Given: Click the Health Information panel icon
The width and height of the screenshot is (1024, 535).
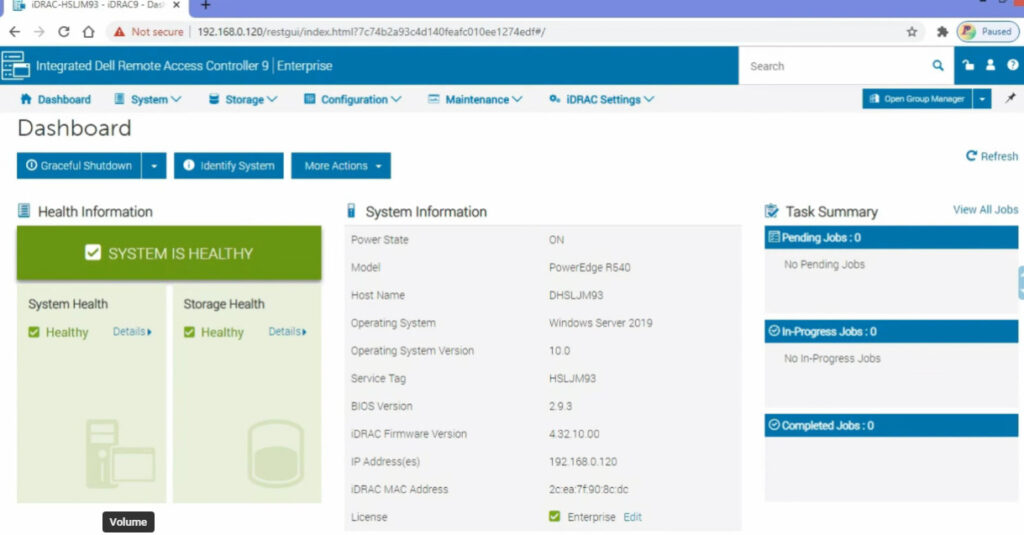Looking at the screenshot, I should pos(24,210).
